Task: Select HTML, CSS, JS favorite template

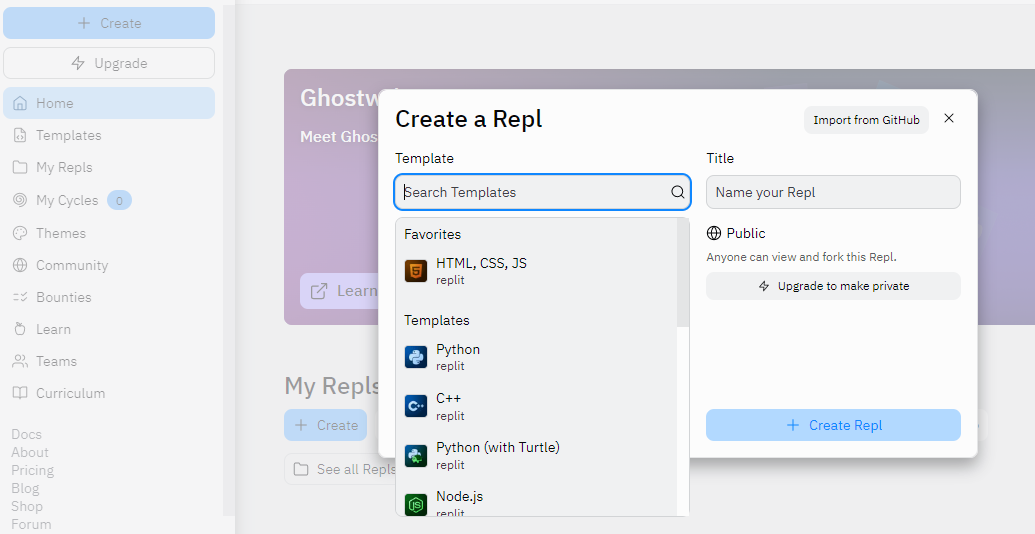Action: pos(536,271)
